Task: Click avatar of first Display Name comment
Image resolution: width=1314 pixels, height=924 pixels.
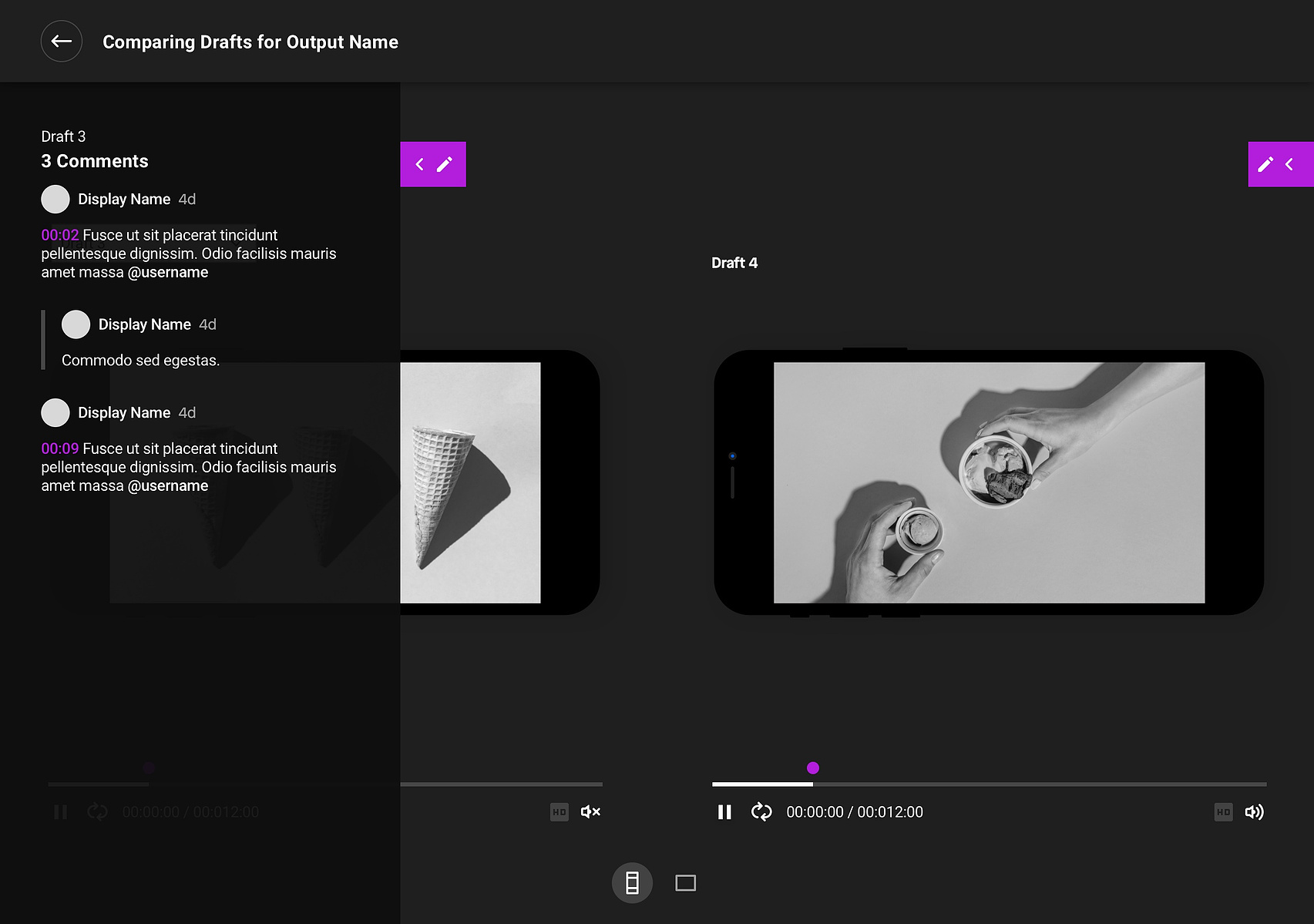Action: pyautogui.click(x=55, y=199)
